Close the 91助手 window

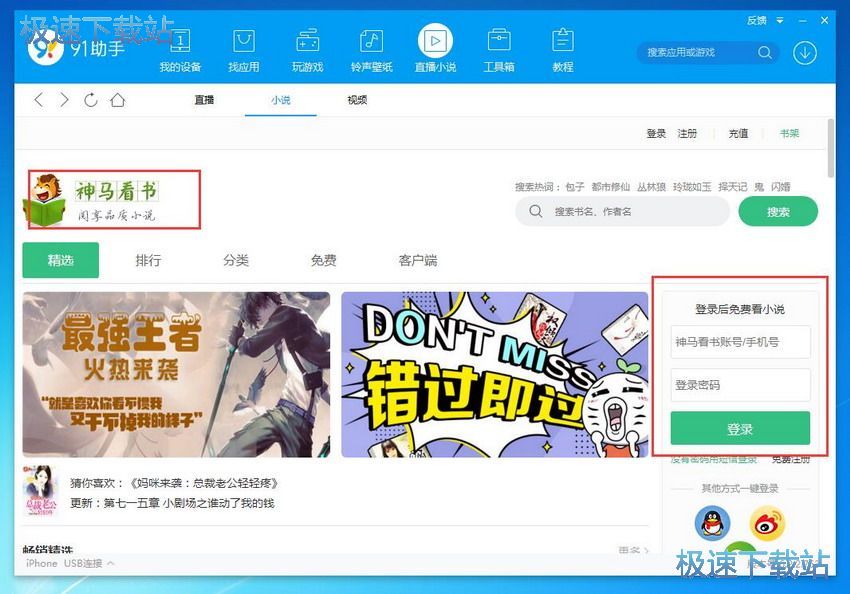tap(825, 21)
